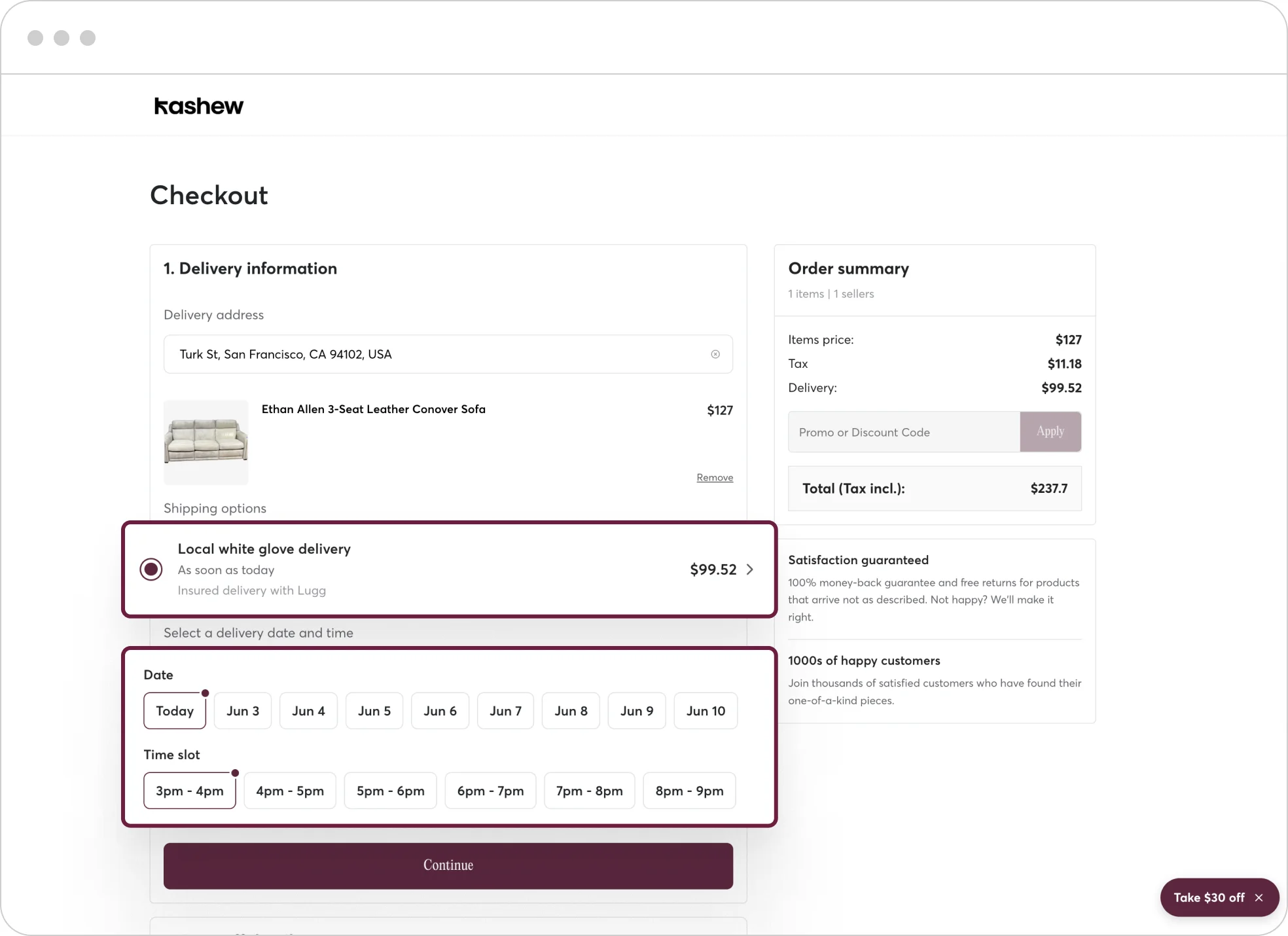
Task: Click the 1000s of happy customers heading
Action: point(864,660)
